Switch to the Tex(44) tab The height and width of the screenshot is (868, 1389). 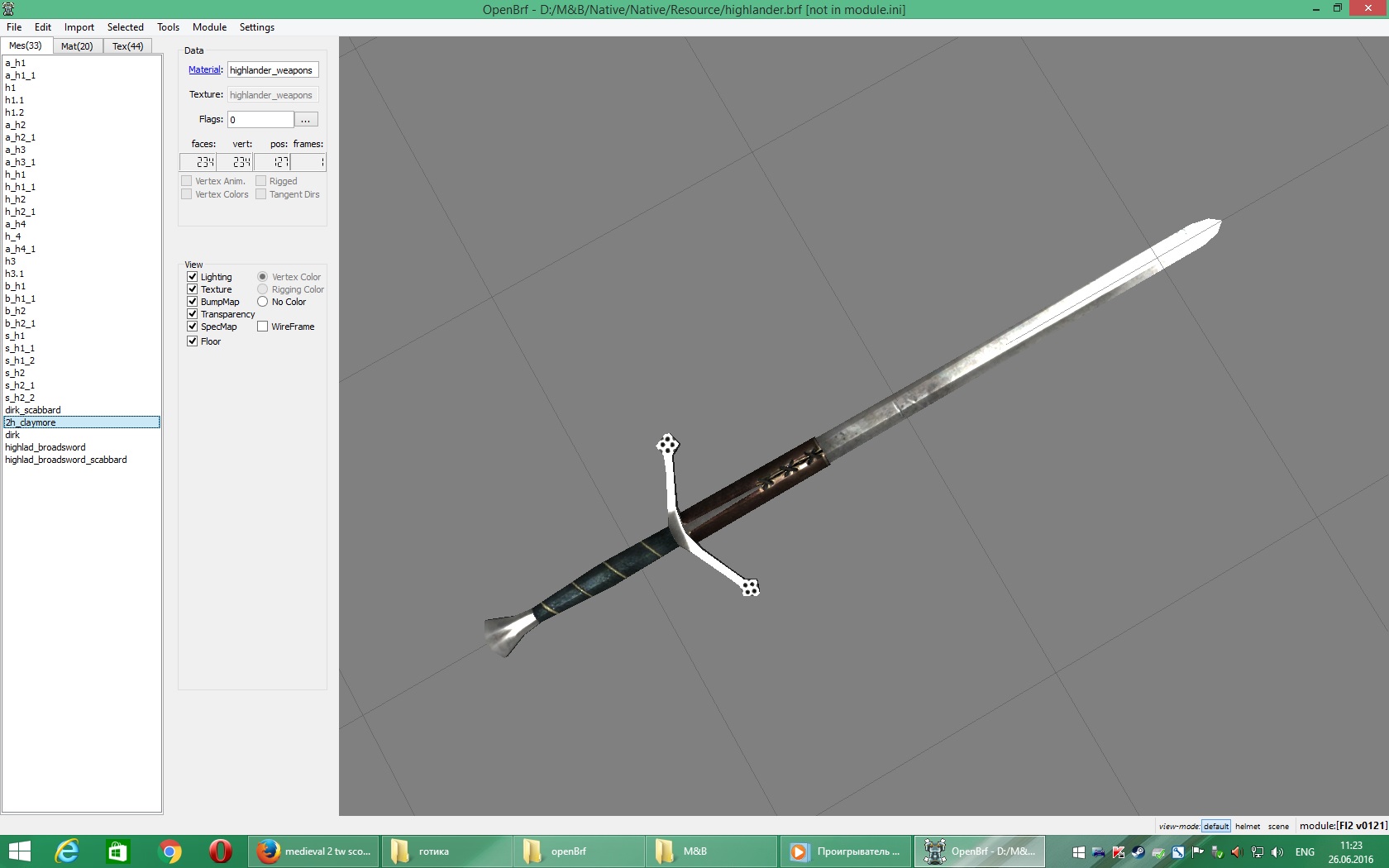pyautogui.click(x=128, y=46)
